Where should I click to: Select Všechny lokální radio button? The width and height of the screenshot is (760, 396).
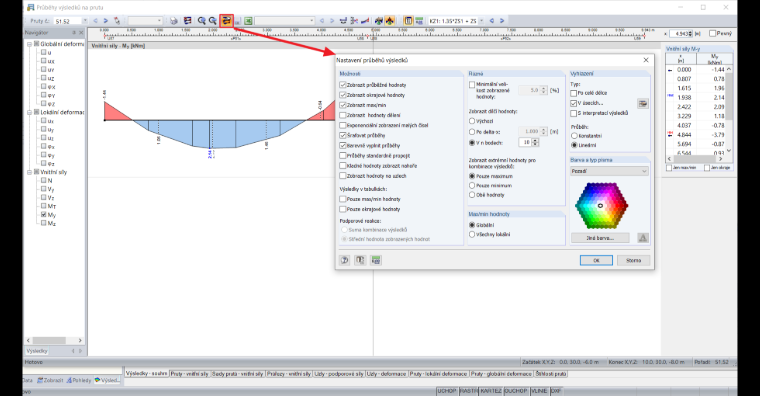click(472, 235)
